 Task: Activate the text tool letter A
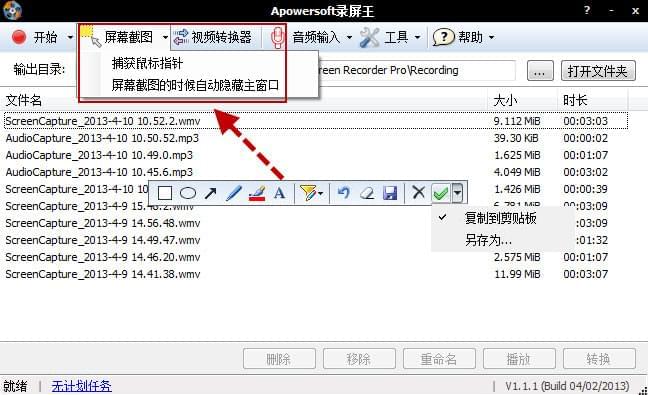click(279, 193)
